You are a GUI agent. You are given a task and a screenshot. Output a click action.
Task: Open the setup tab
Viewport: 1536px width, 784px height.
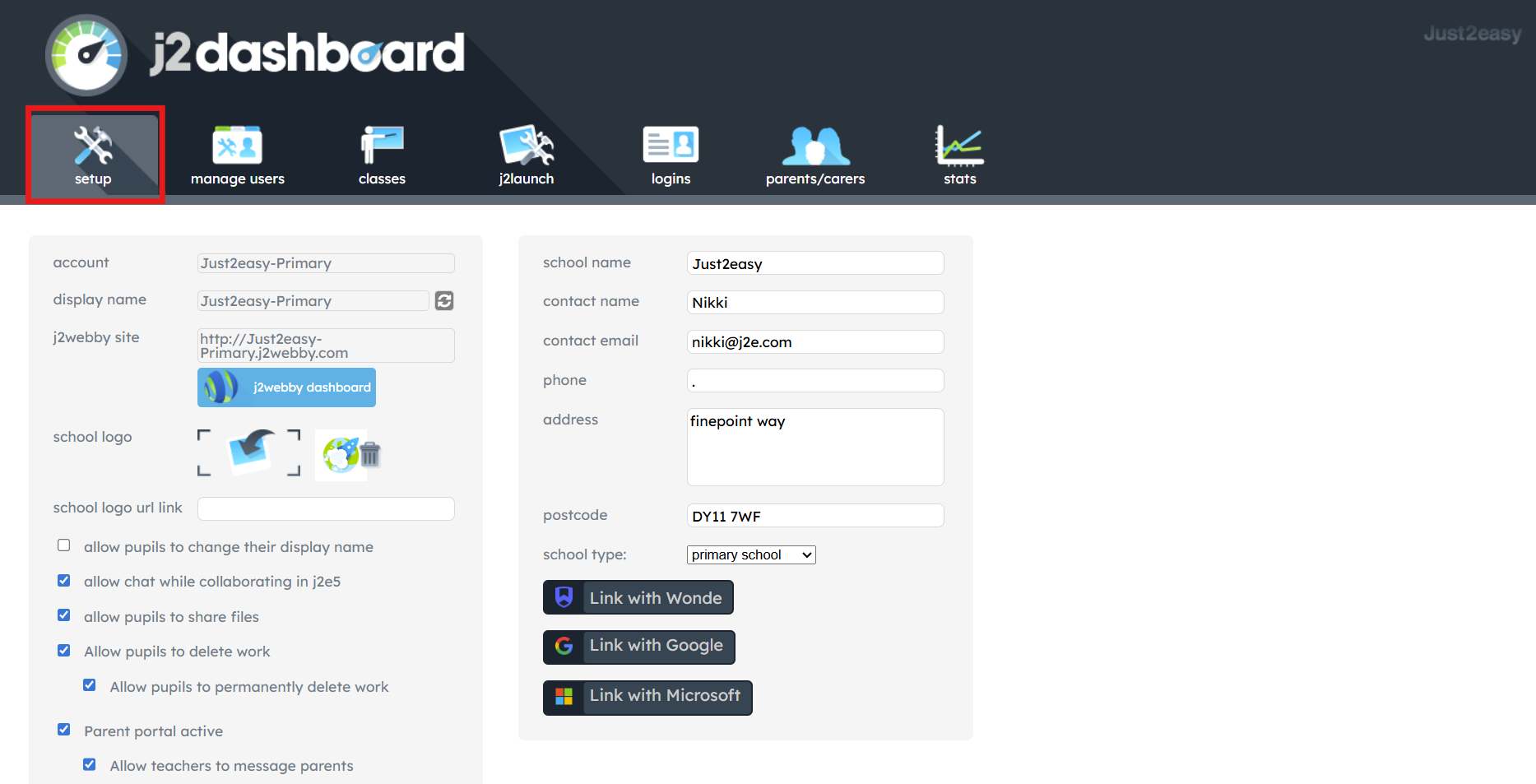coord(94,155)
